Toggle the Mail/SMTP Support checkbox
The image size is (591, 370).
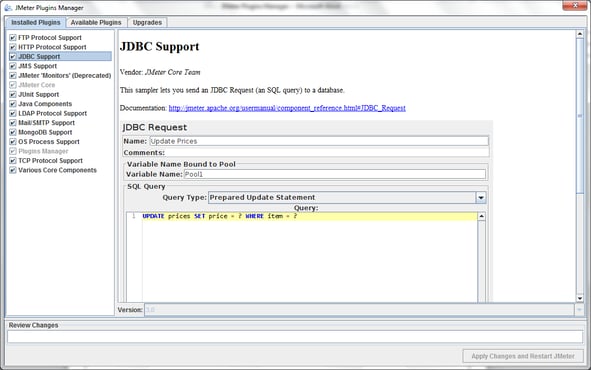[13, 123]
